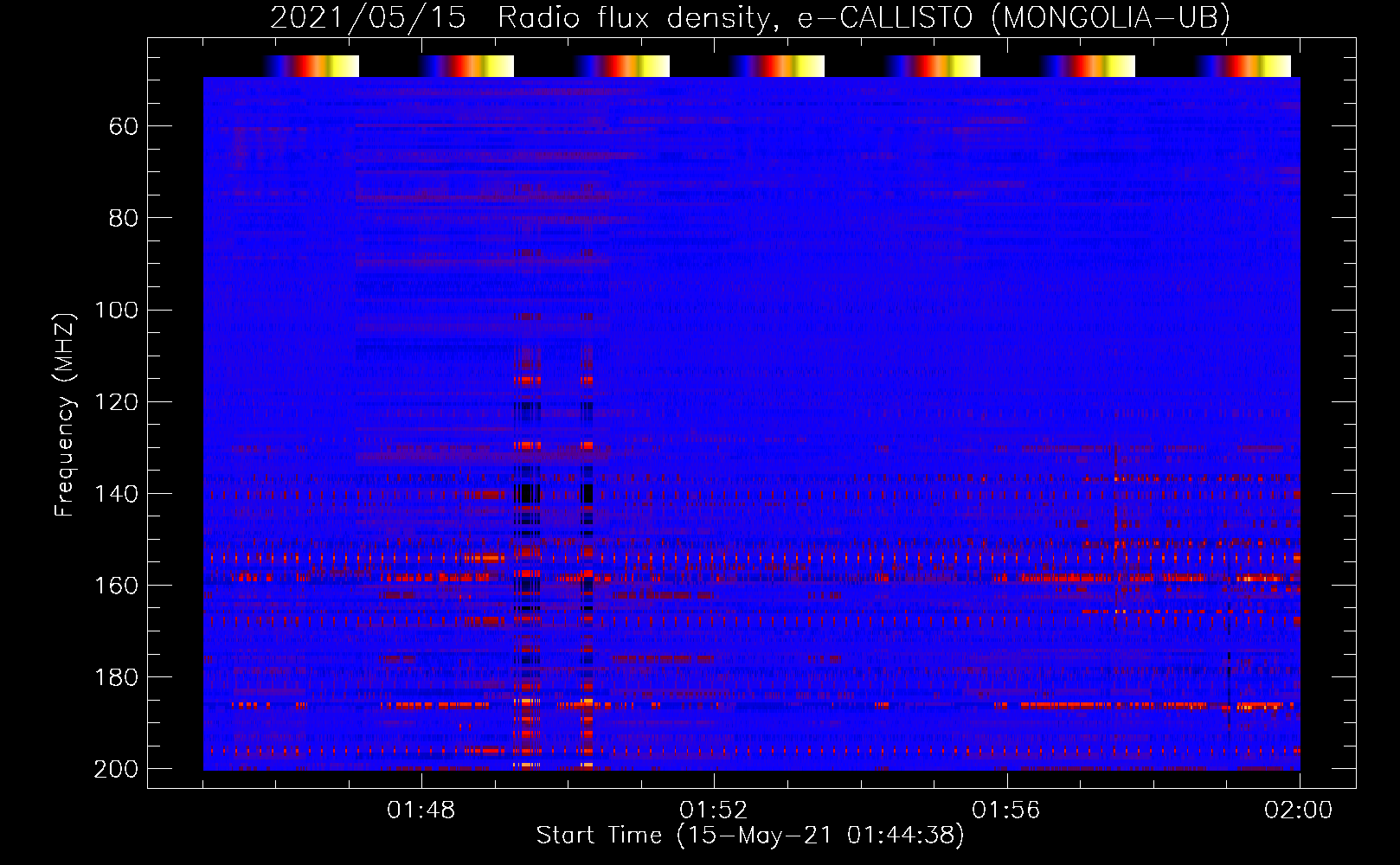Click the 180 MHz frequency tick label
Screen dimensions: 1400x865
click(x=117, y=676)
